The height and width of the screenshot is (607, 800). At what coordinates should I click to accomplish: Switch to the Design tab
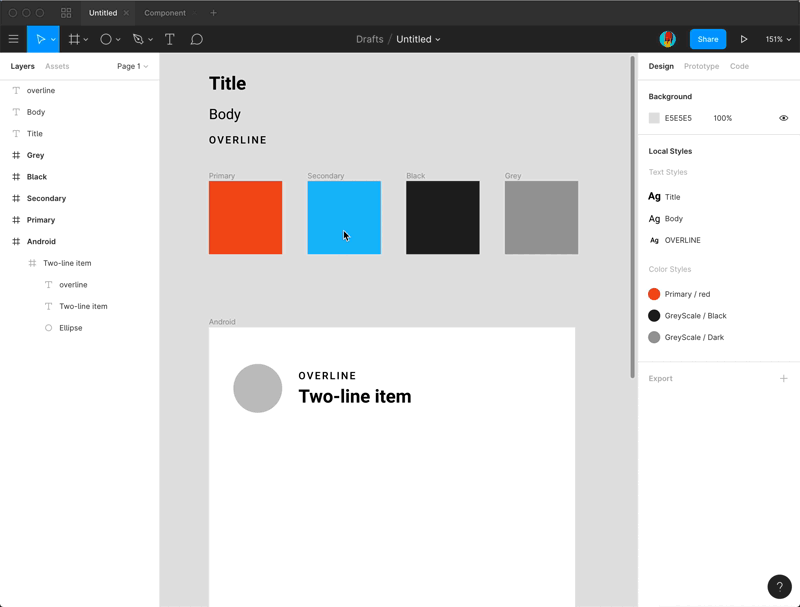coord(661,66)
